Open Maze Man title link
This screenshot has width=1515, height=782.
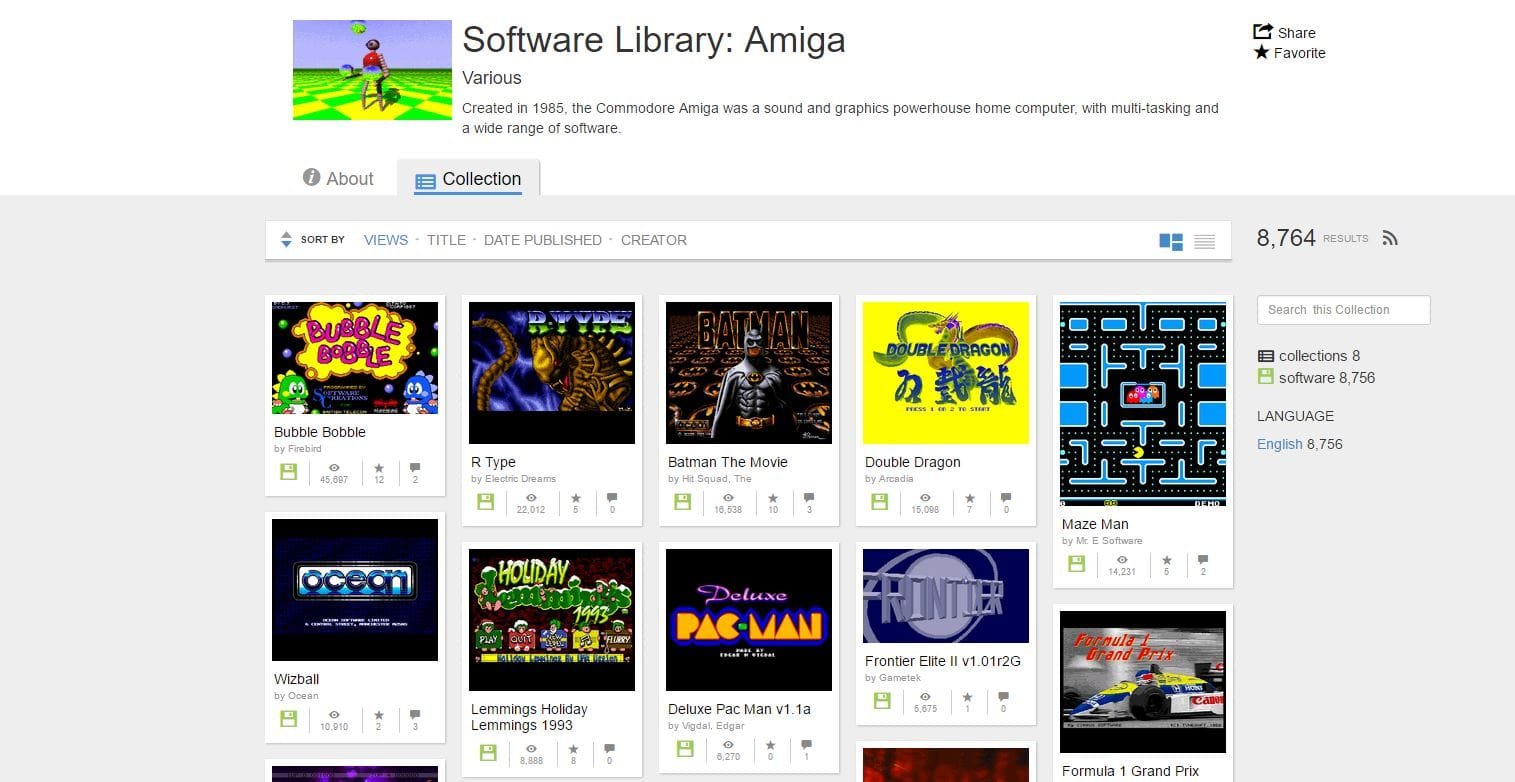pos(1095,524)
